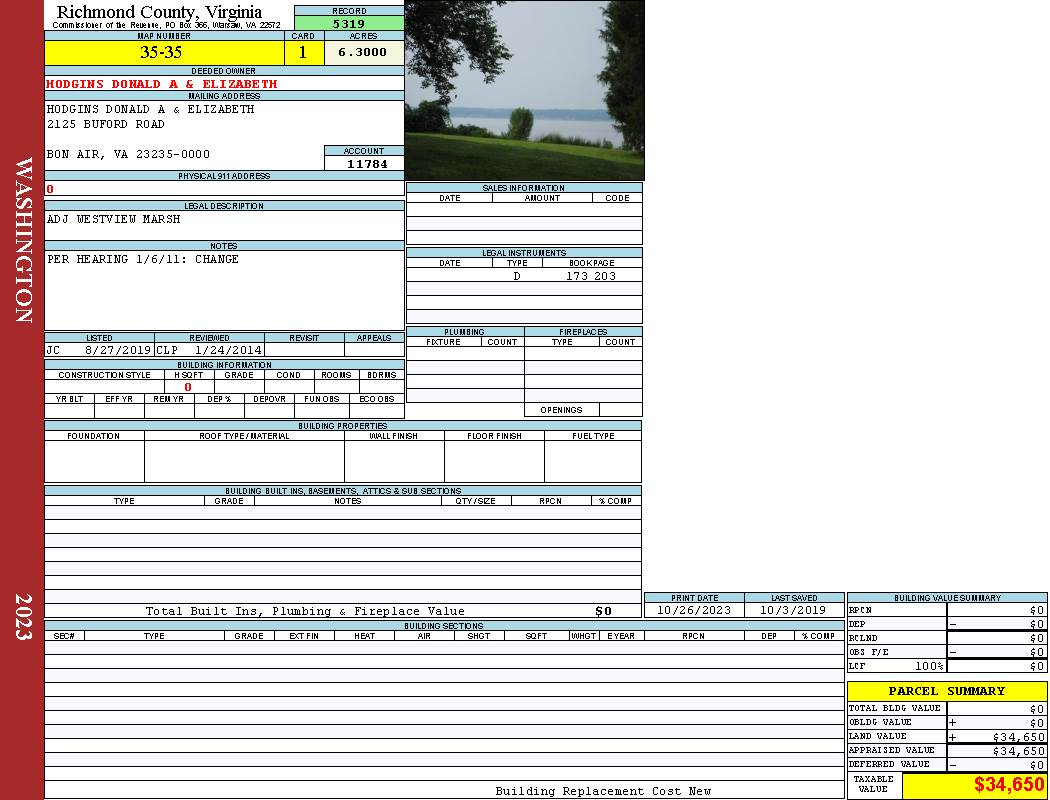This screenshot has height=800, width=1050.
Task: Click the notes text about the 1/6/11 hearing
Action: [143, 259]
